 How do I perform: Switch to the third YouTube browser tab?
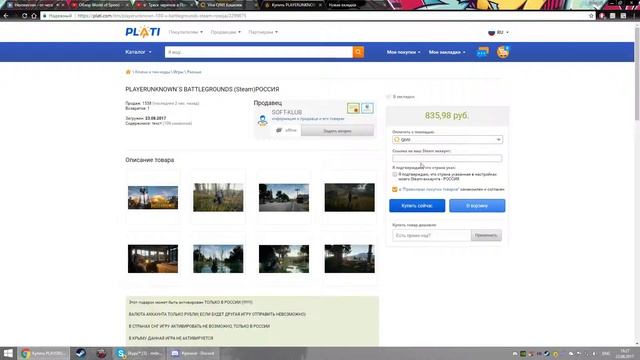[165, 5]
